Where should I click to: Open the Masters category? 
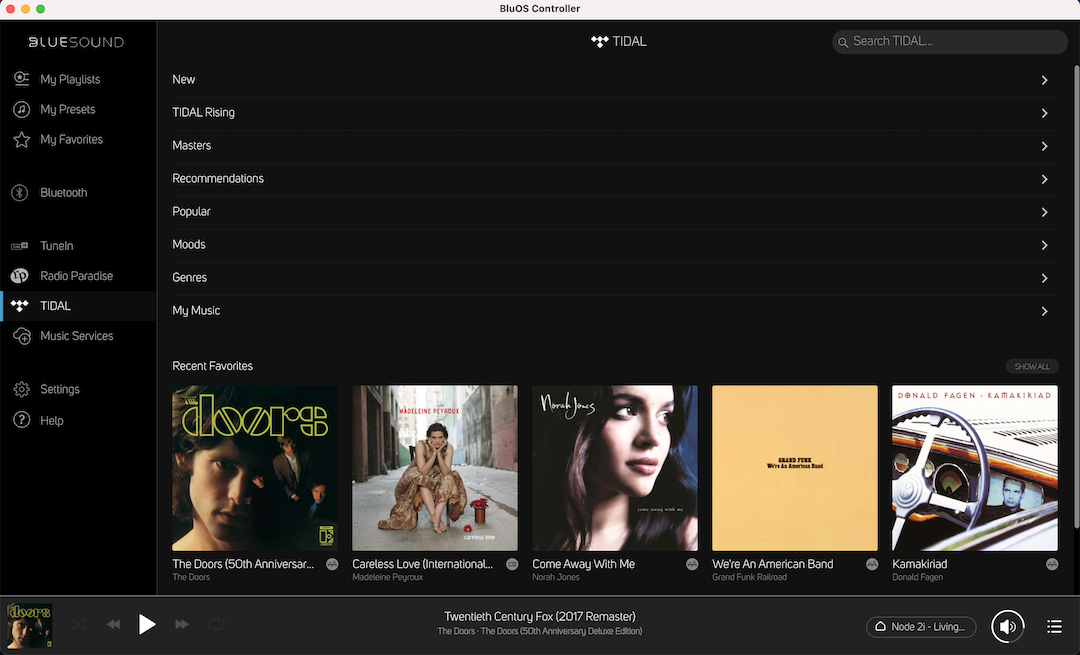pos(614,146)
